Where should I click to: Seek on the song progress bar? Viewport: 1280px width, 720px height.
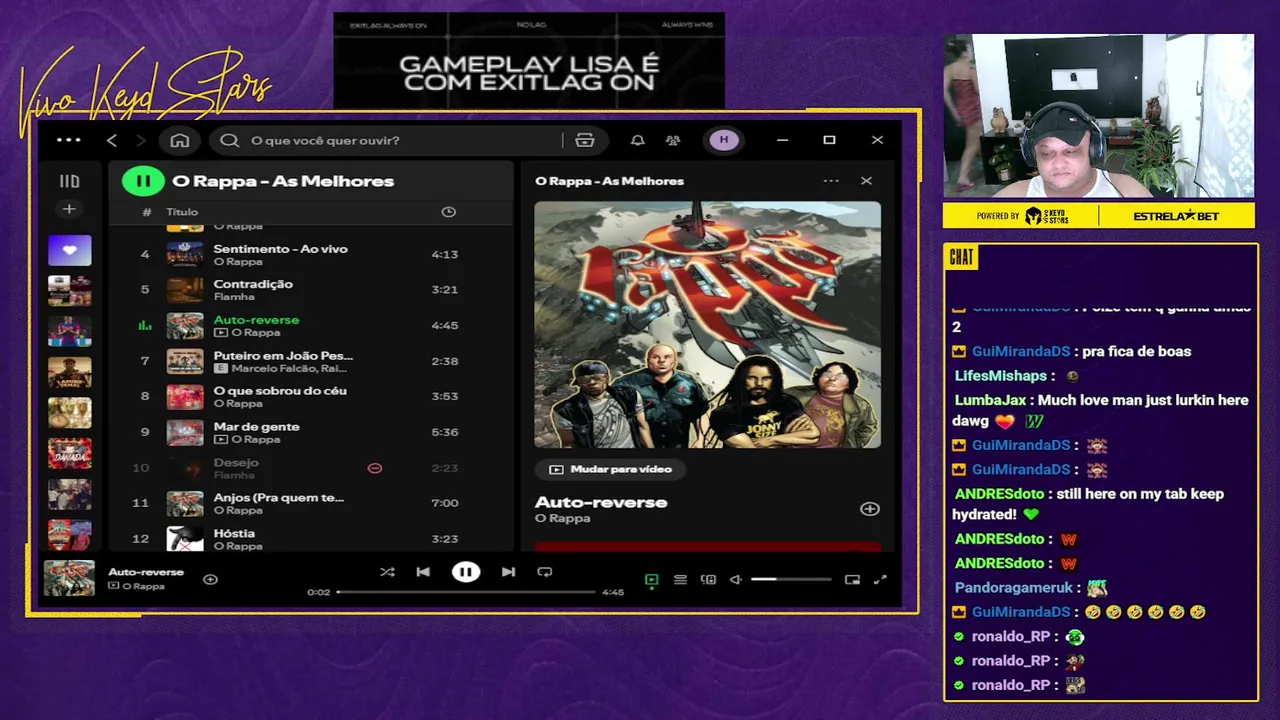pyautogui.click(x=465, y=592)
